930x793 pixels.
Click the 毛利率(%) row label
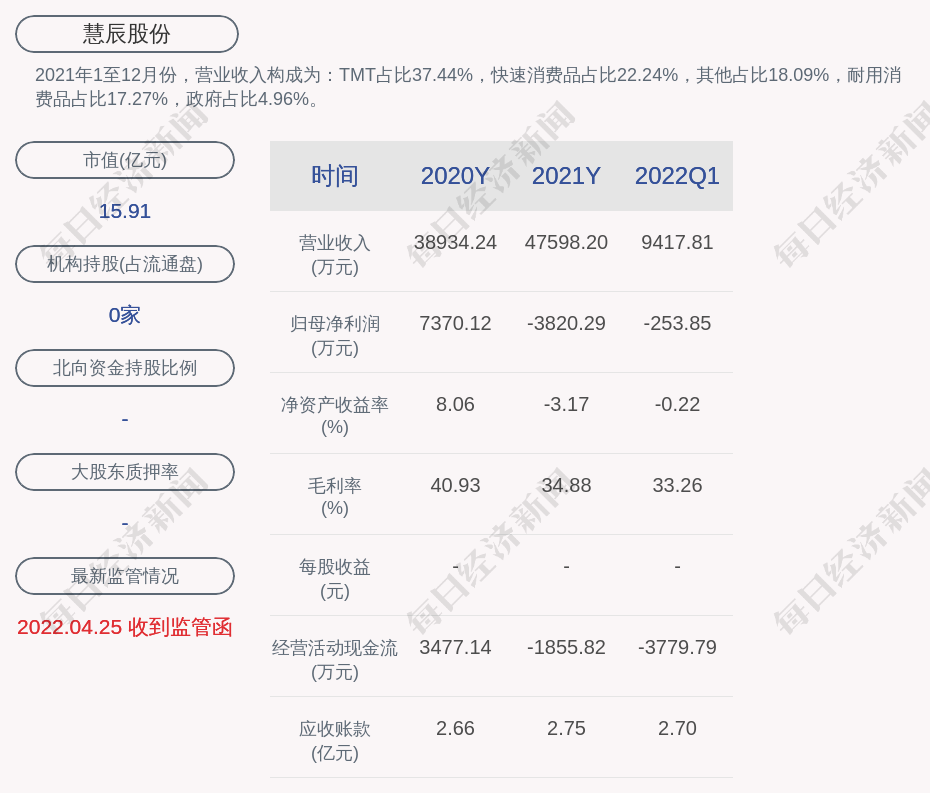click(x=335, y=497)
